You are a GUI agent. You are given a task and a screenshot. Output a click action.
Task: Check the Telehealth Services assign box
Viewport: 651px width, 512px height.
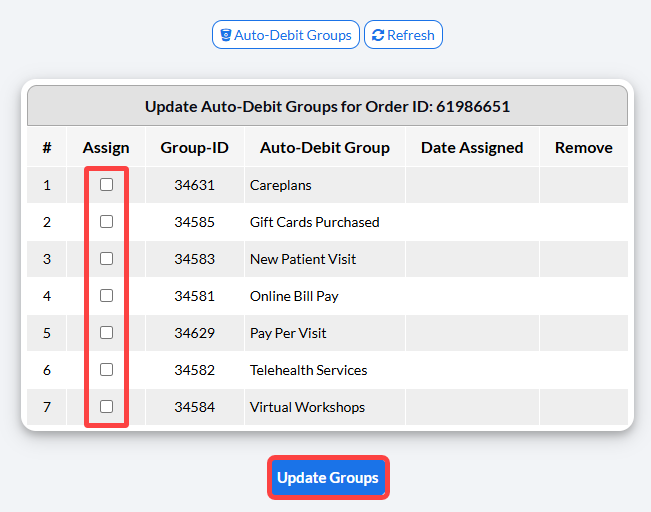tap(106, 370)
